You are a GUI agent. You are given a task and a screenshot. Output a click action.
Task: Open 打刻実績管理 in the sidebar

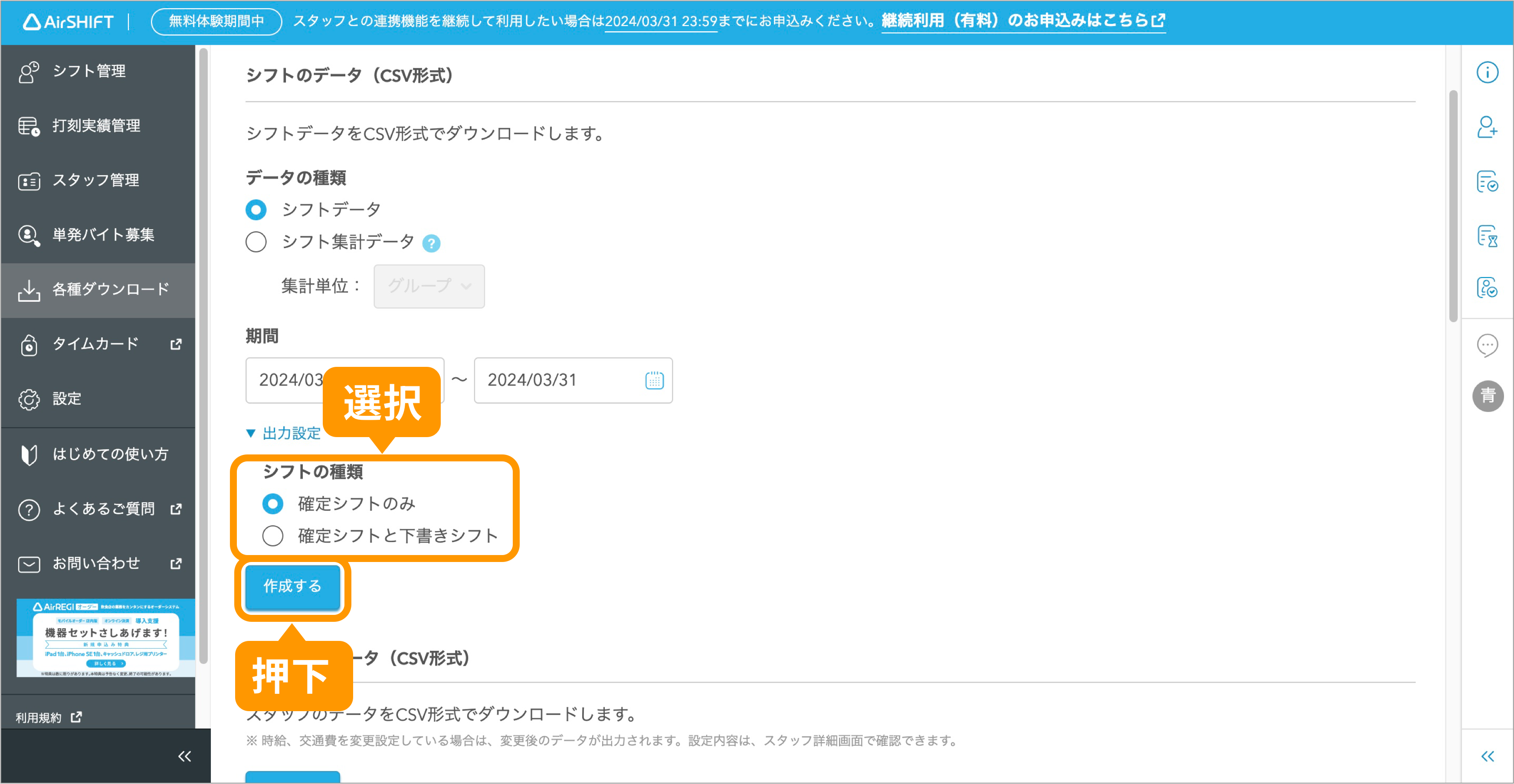98,126
